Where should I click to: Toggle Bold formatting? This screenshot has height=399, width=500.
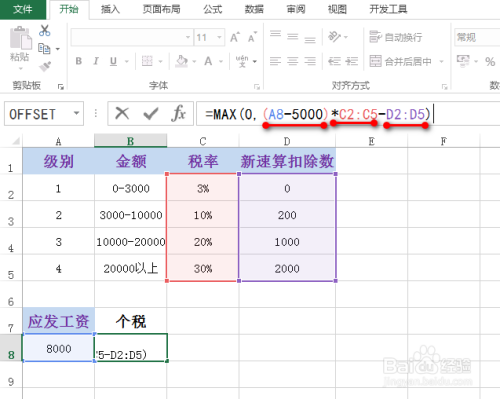coord(79,61)
